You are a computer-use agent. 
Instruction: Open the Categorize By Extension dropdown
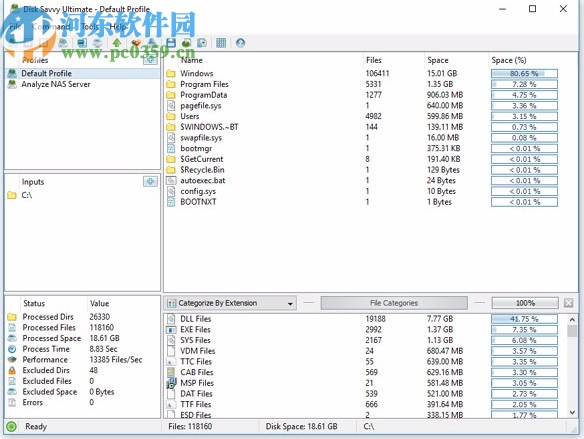pyautogui.click(x=230, y=303)
